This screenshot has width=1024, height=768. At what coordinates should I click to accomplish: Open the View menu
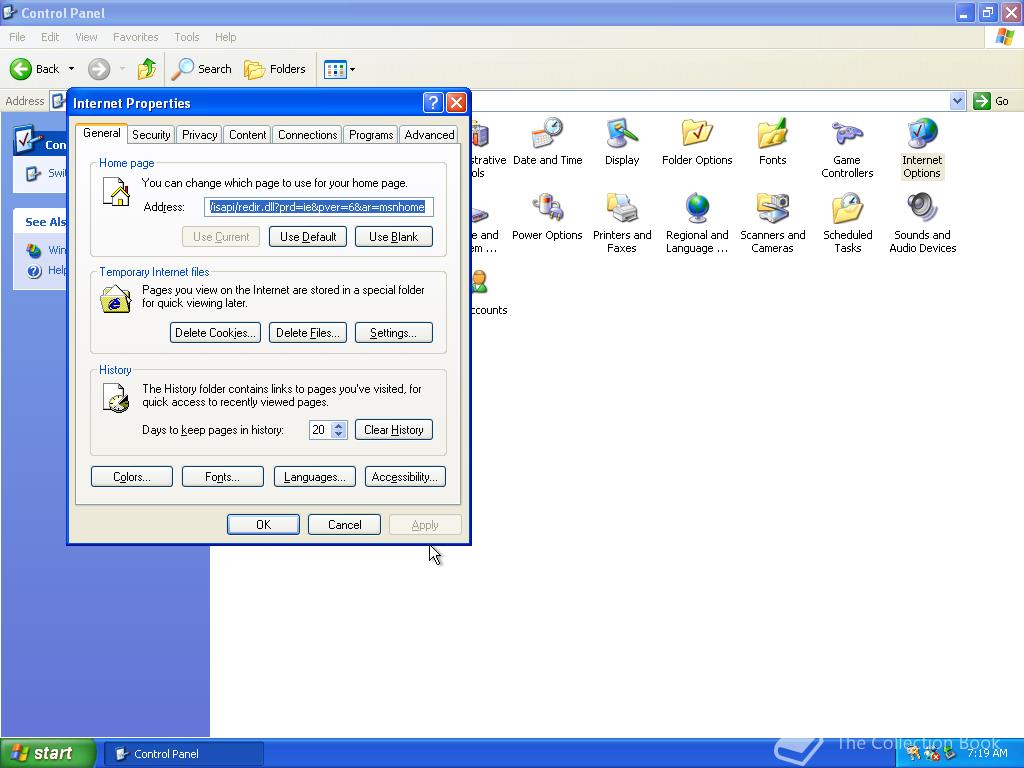click(x=86, y=37)
